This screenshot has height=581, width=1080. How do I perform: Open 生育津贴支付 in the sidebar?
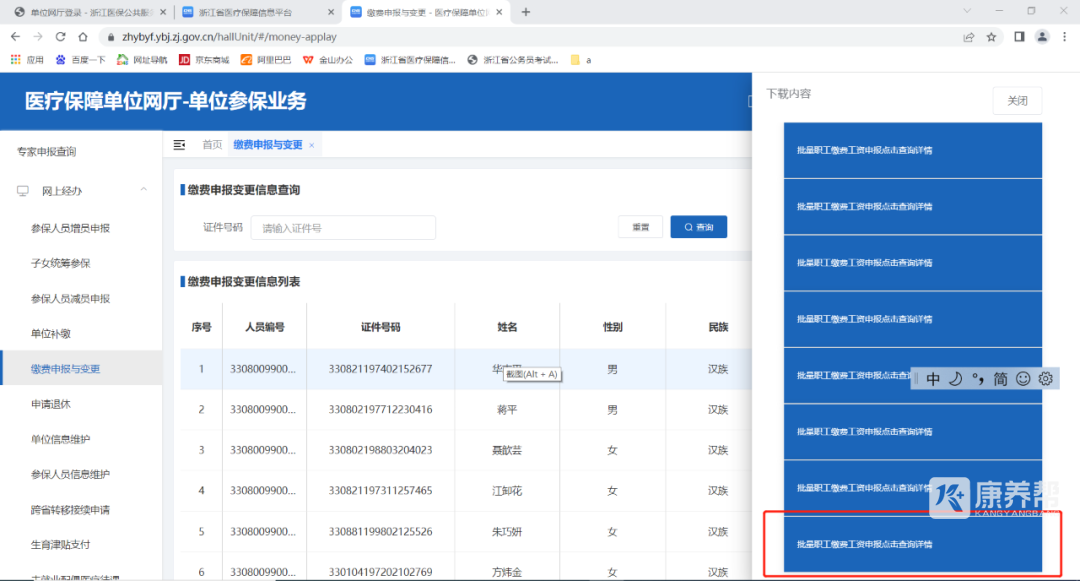(61, 544)
